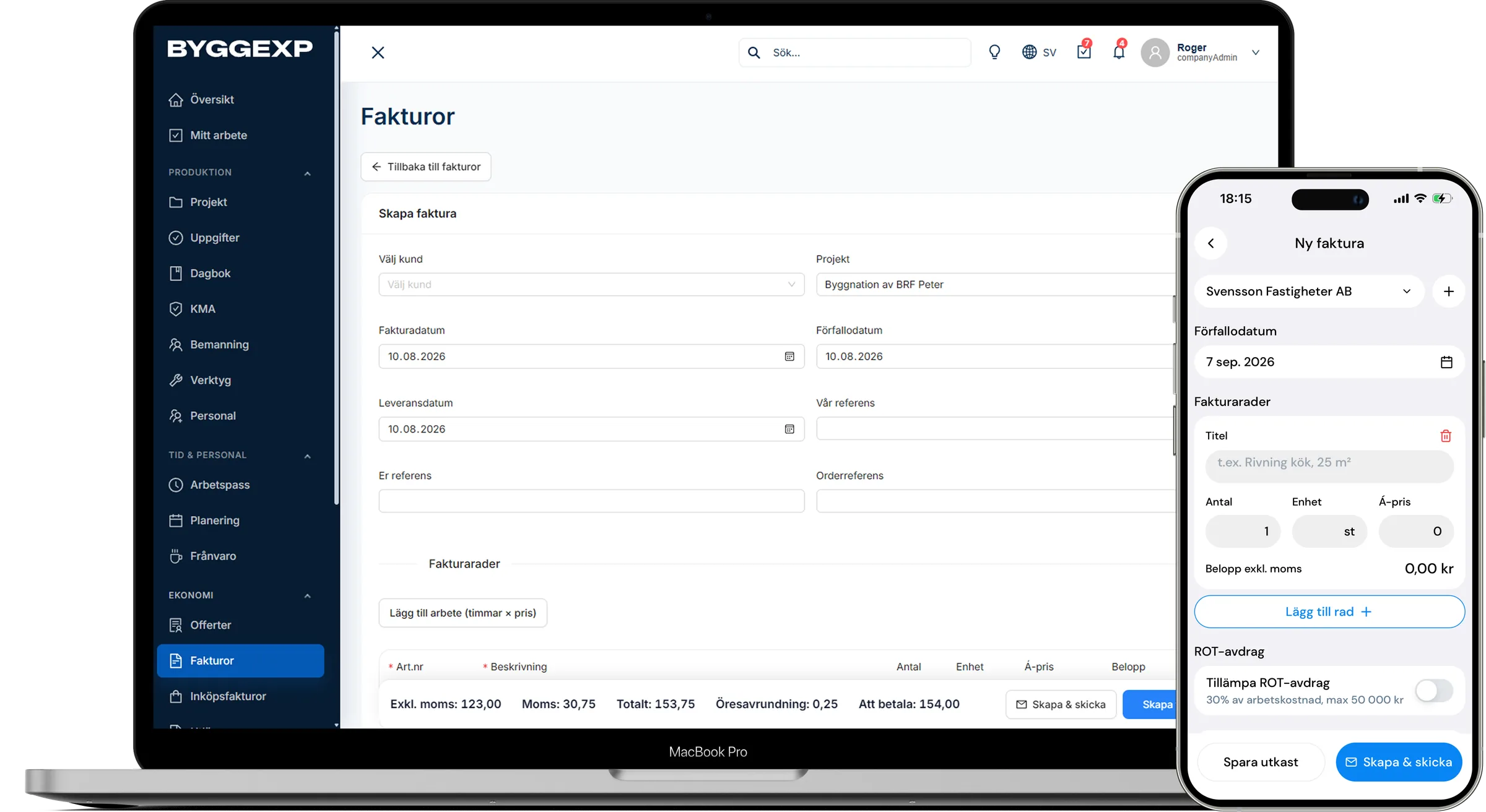Click the search magnifier icon
This screenshot has width=1486, height=812.
pyautogui.click(x=754, y=53)
